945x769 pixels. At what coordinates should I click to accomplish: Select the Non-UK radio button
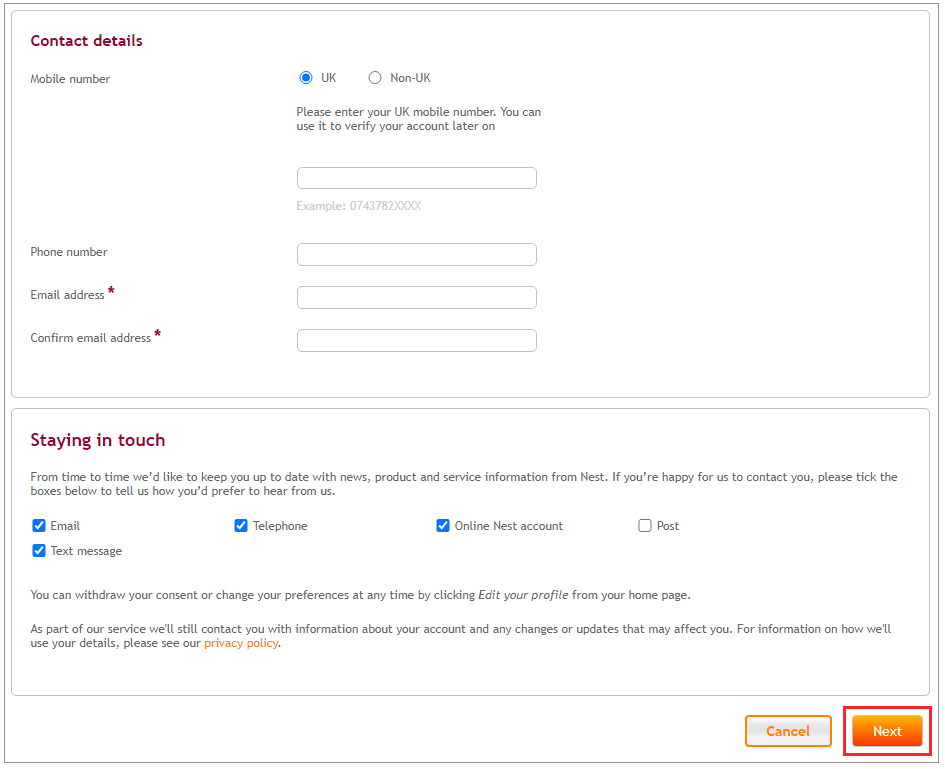375,77
